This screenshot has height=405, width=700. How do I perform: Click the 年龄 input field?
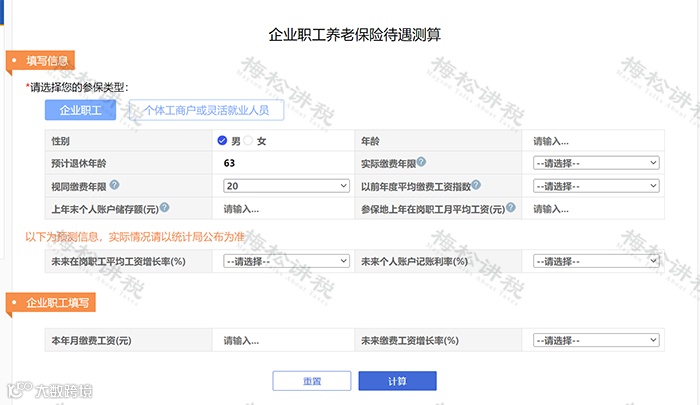(x=593, y=141)
